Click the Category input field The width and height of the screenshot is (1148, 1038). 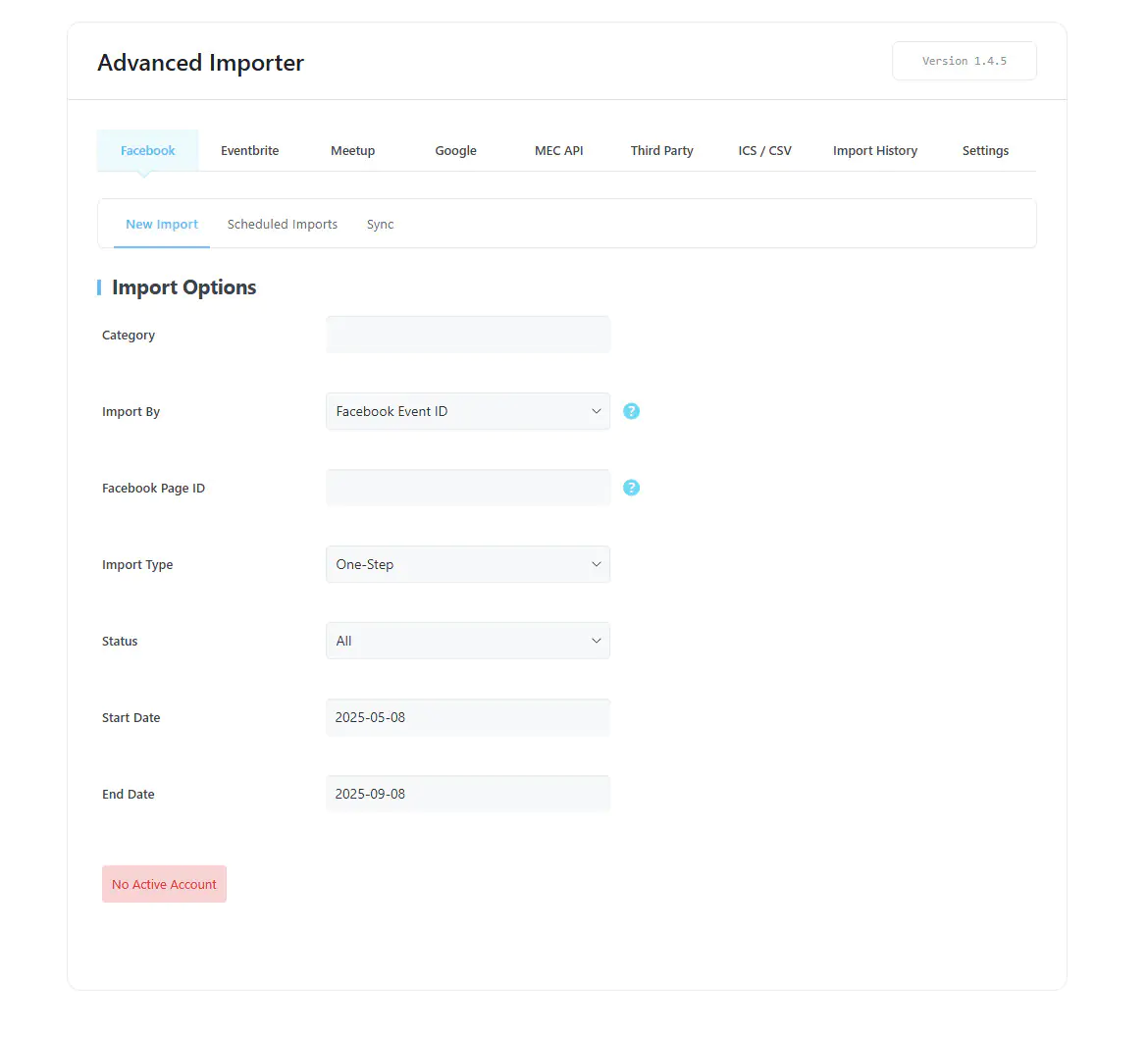(468, 335)
